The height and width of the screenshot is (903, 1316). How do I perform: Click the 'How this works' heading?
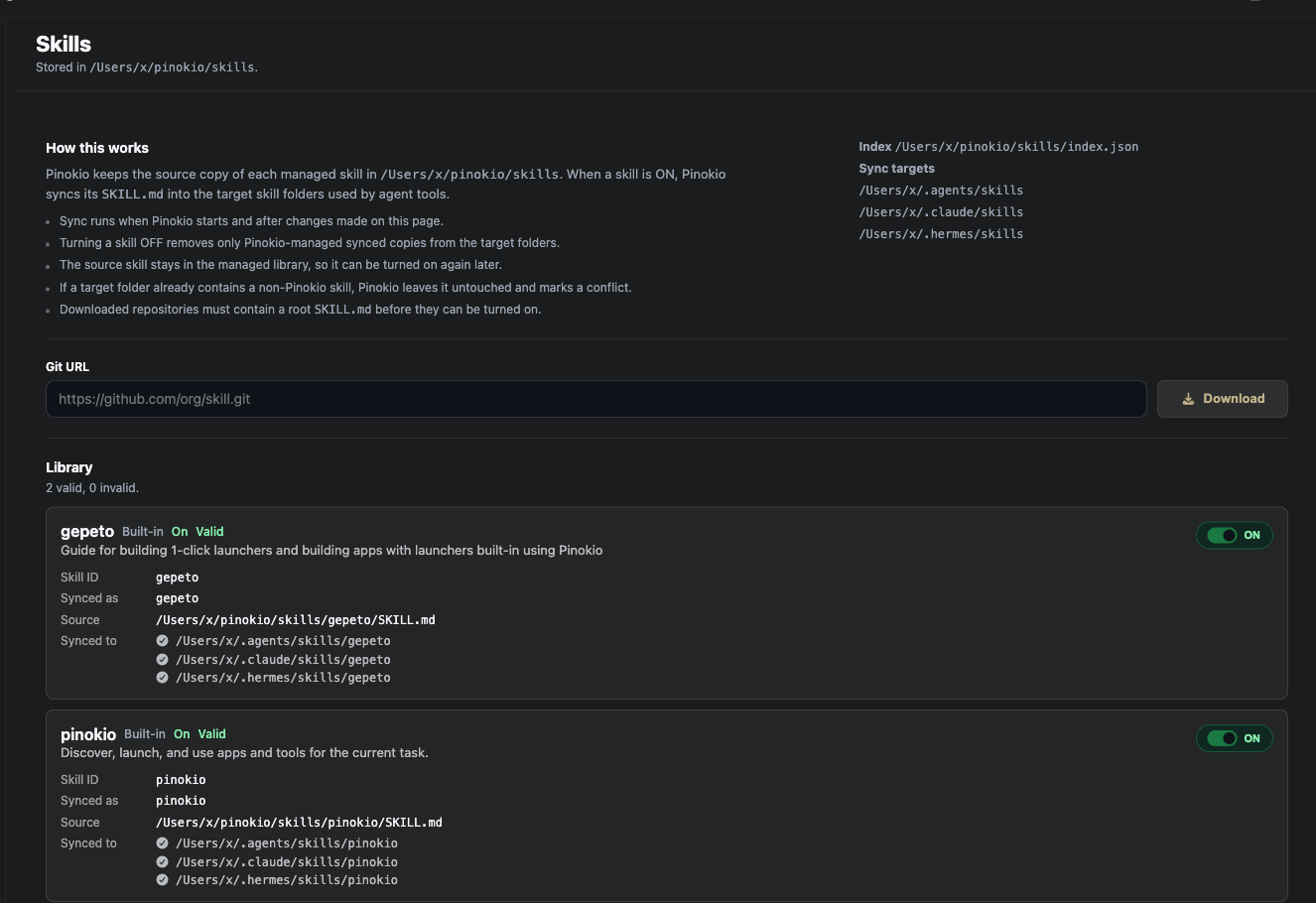[97, 148]
